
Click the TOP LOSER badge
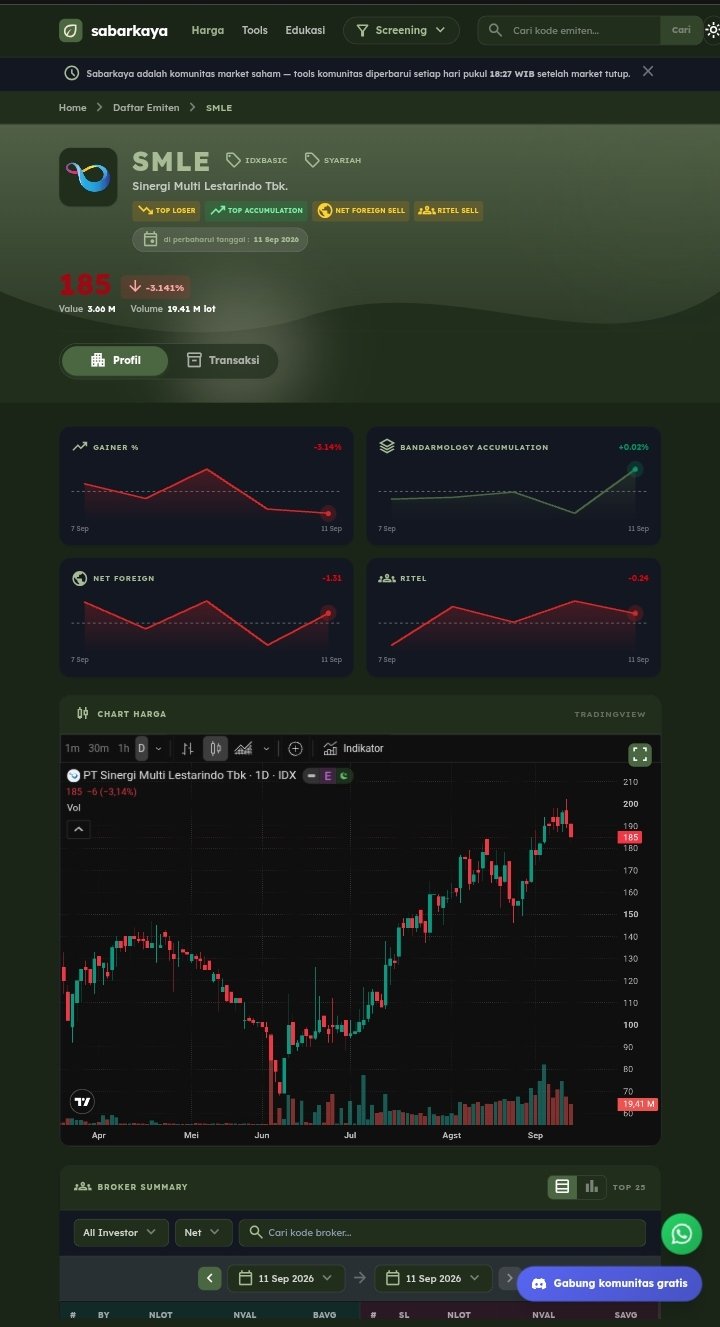coord(166,210)
